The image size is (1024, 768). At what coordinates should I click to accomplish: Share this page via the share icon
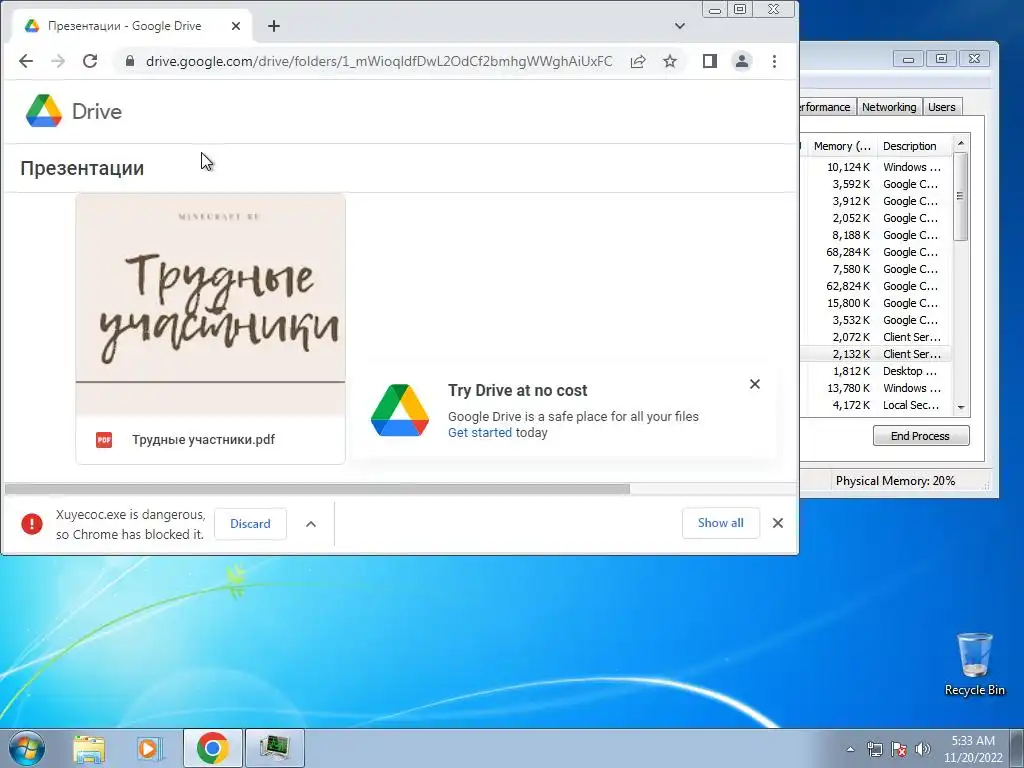point(638,61)
